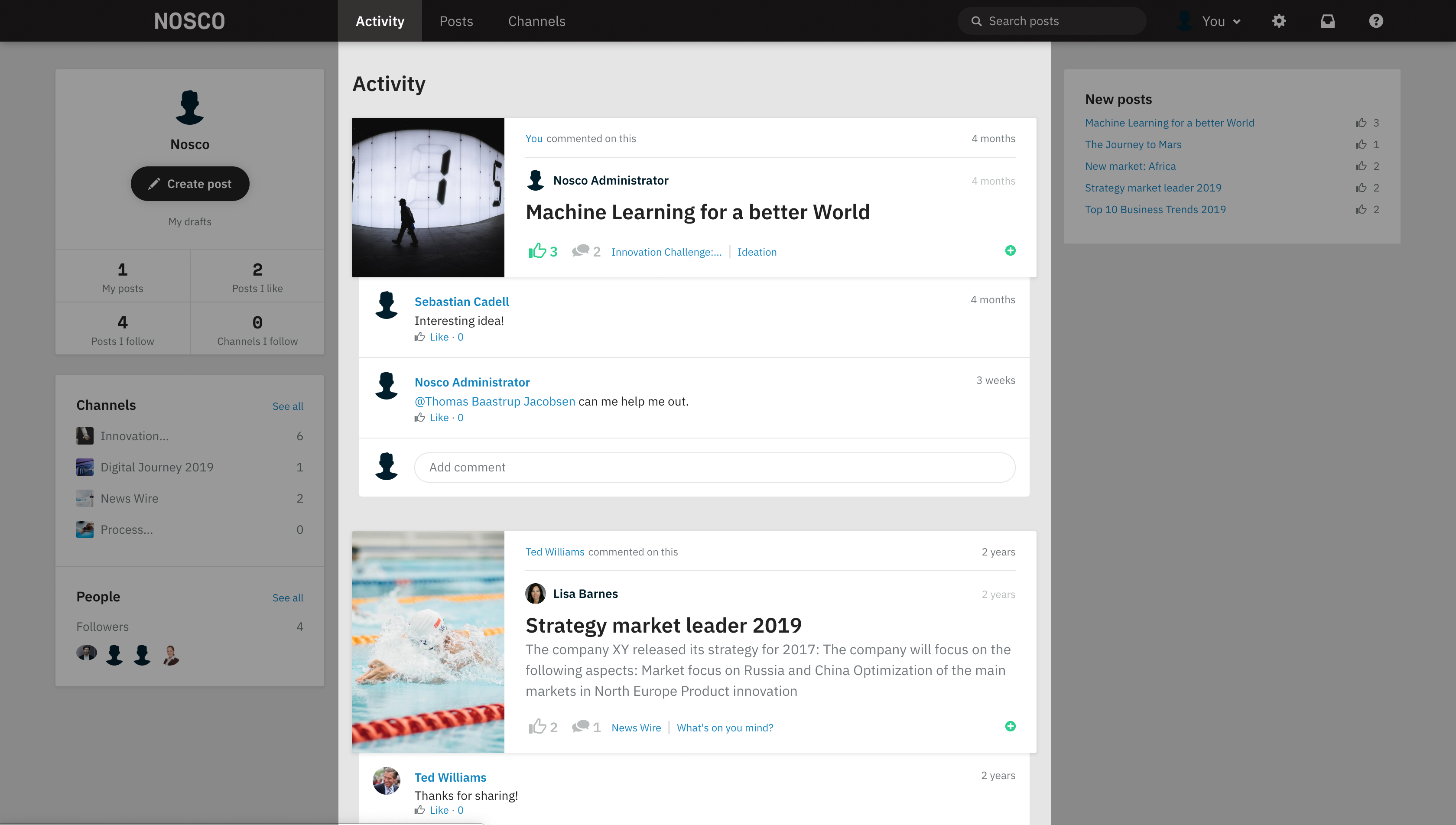Switch to the Activity tab
The height and width of the screenshot is (825, 1456).
[x=380, y=21]
